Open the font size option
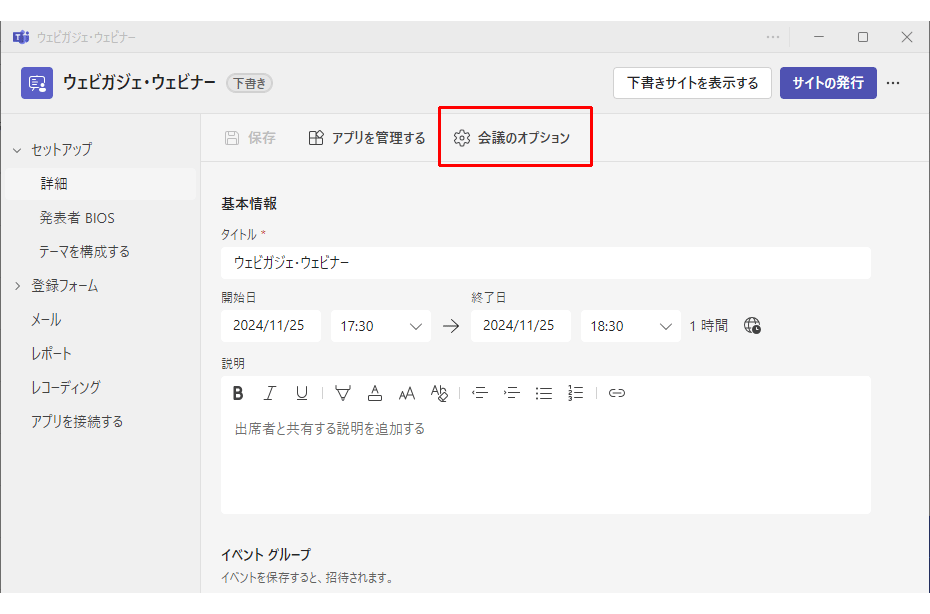 pyautogui.click(x=407, y=393)
